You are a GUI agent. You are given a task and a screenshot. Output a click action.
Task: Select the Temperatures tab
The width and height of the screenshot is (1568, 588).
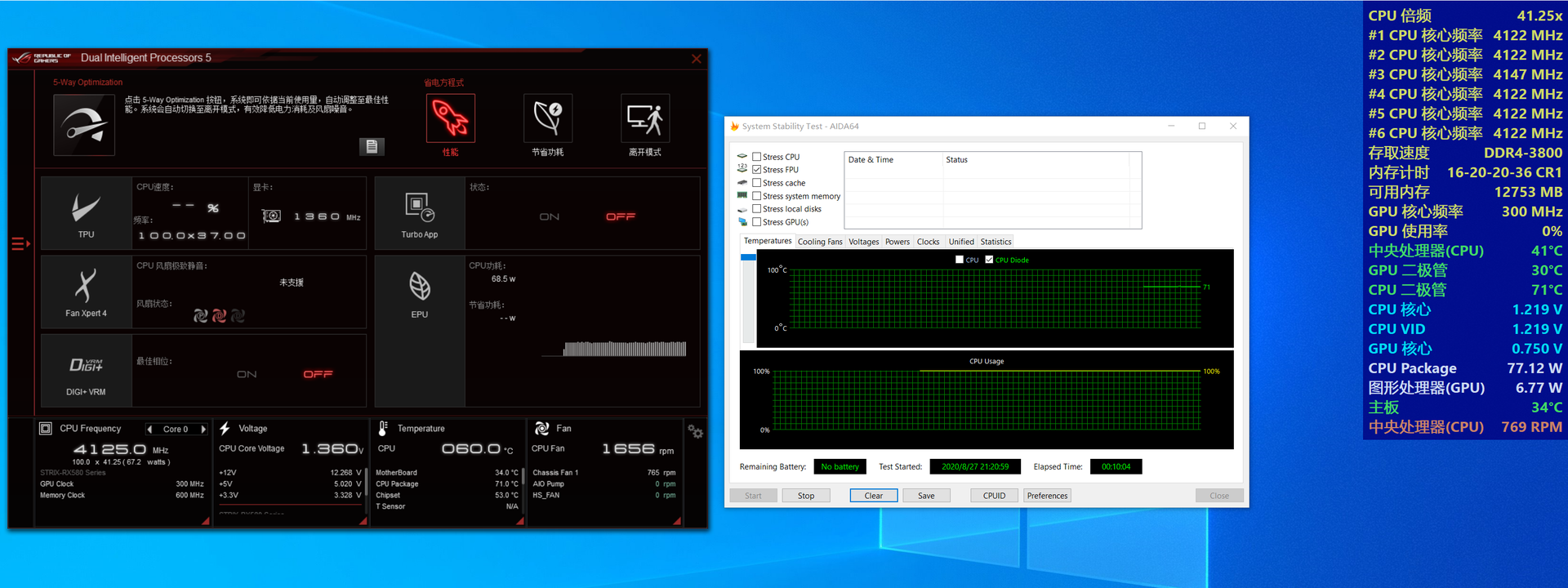[x=768, y=241]
